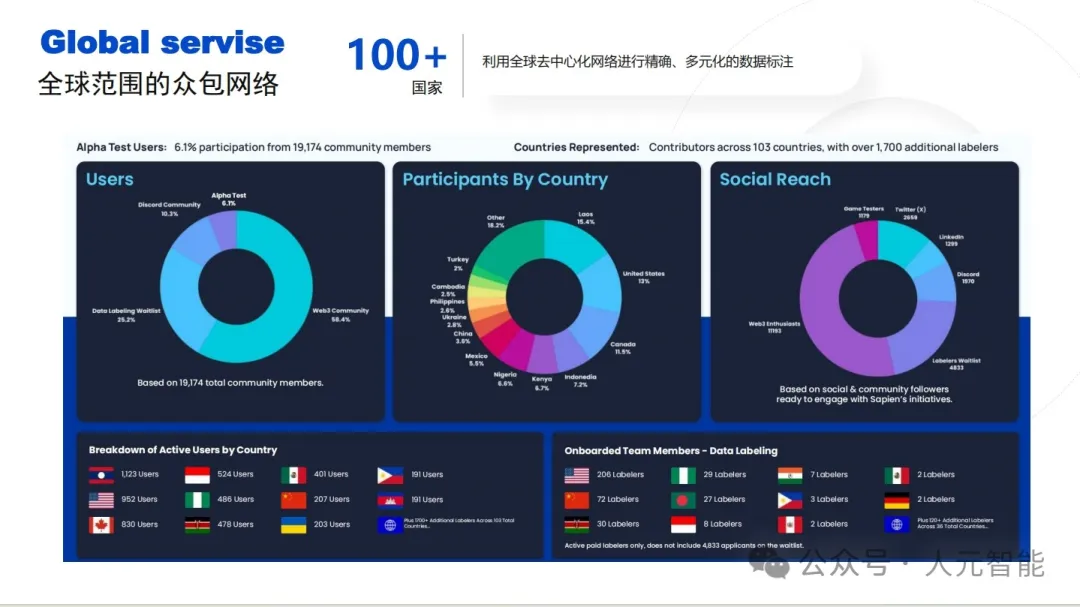Click the Ukraine flag beside 203 Users
The image size is (1080, 607).
(293, 525)
